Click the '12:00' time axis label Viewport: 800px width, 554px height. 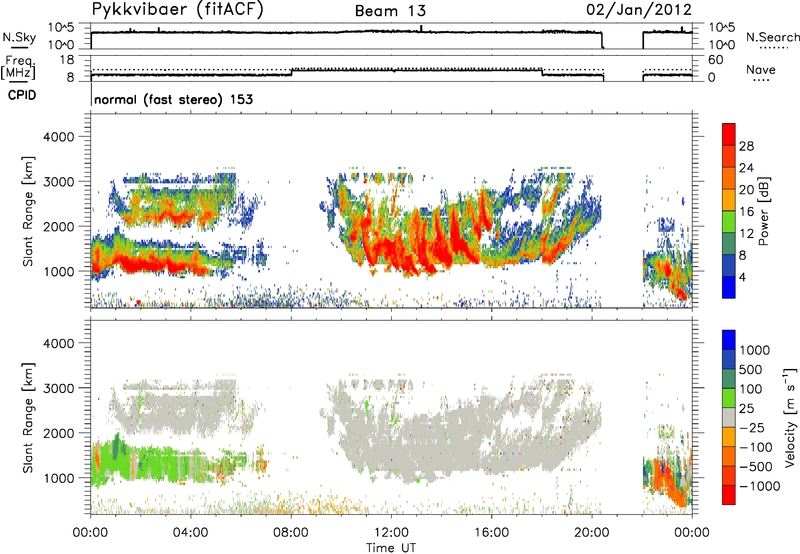(x=391, y=533)
